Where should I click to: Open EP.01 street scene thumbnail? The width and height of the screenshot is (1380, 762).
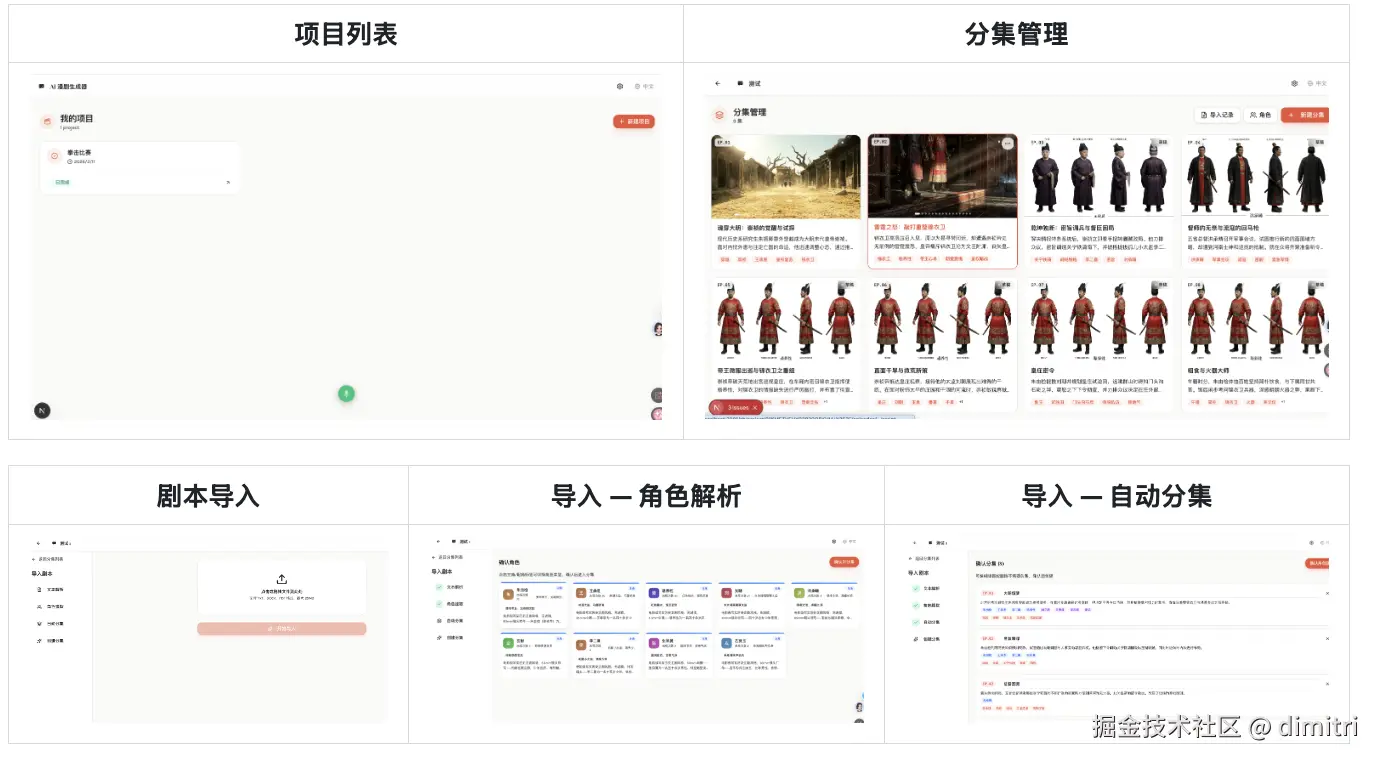click(x=786, y=177)
